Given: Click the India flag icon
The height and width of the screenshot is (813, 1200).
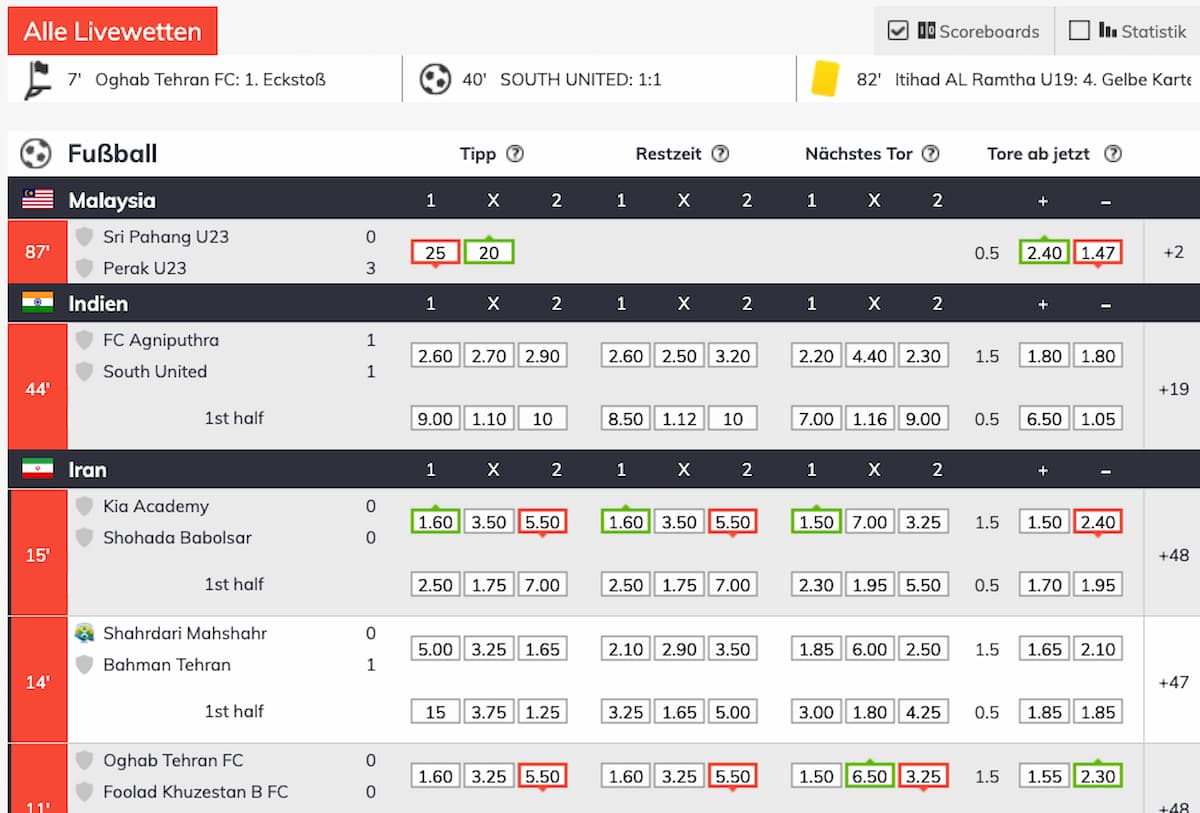Looking at the screenshot, I should pos(38,303).
